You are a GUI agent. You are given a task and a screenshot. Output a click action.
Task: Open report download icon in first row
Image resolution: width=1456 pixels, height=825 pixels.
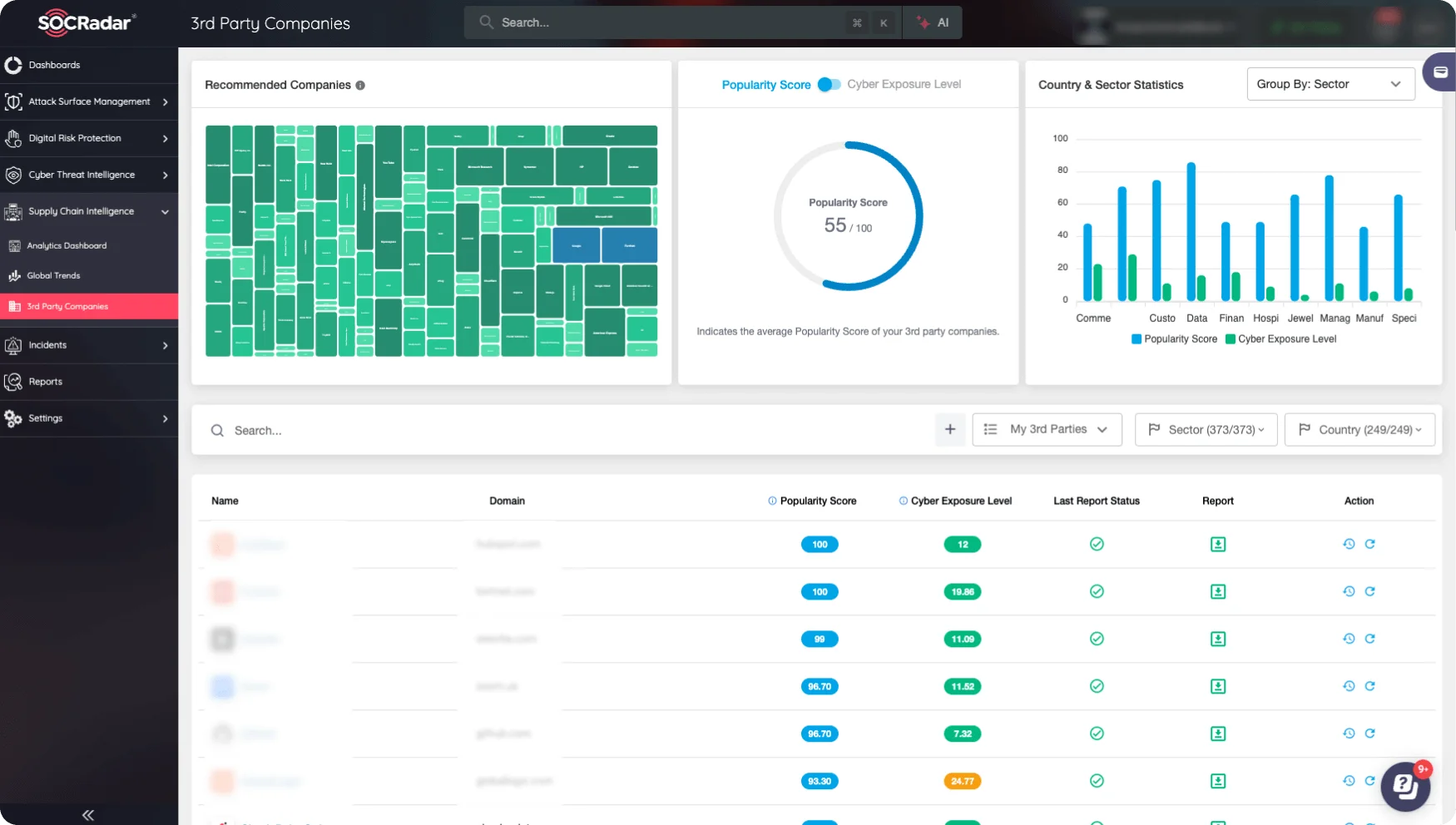[1217, 545]
